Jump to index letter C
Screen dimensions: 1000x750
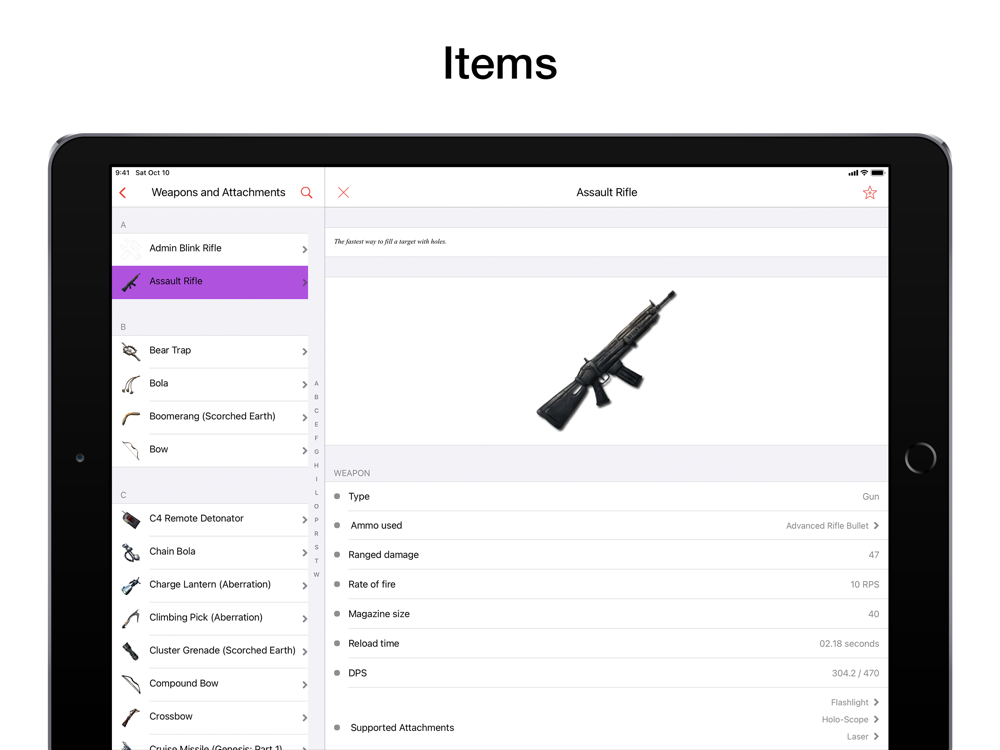[316, 411]
